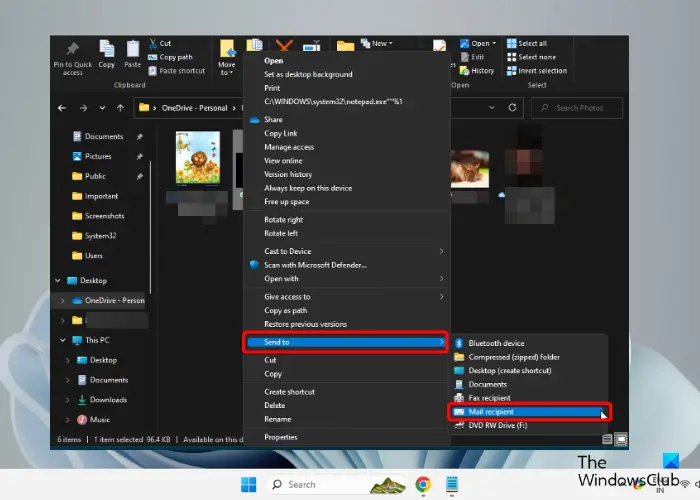Open the New dropdown in ribbon
The width and height of the screenshot is (700, 500).
coord(380,44)
